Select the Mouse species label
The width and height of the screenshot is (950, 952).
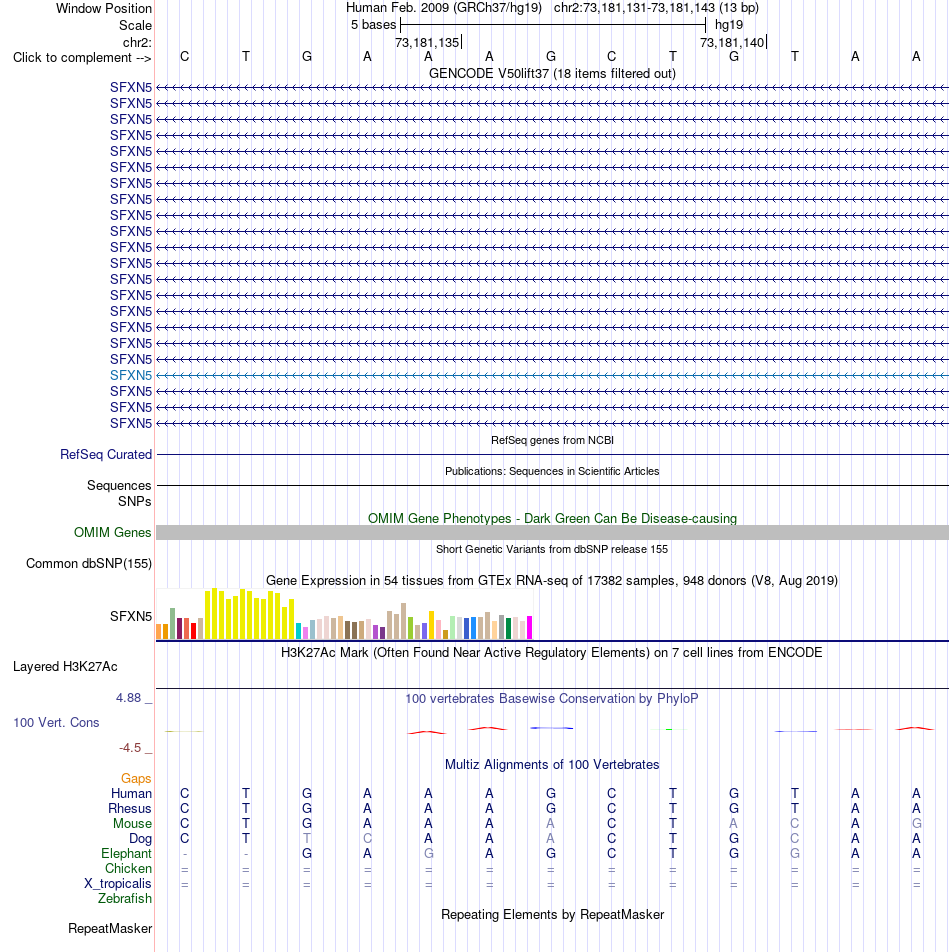coord(132,824)
